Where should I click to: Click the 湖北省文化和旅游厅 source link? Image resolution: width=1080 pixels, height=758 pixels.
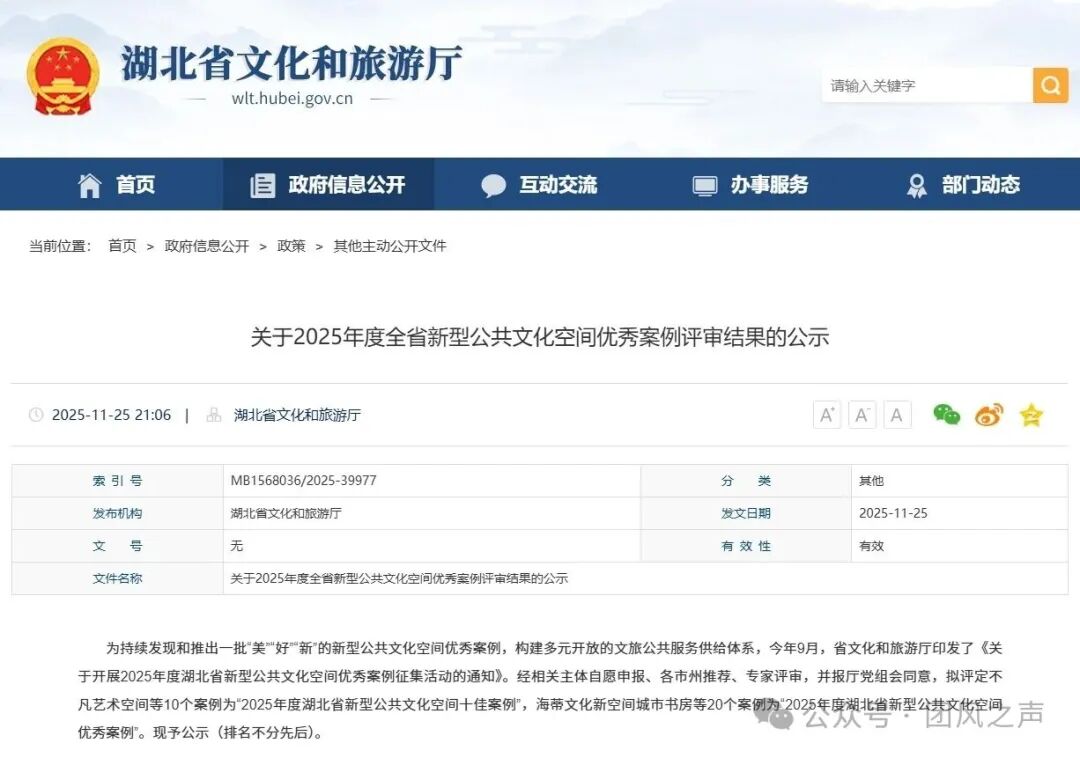297,415
